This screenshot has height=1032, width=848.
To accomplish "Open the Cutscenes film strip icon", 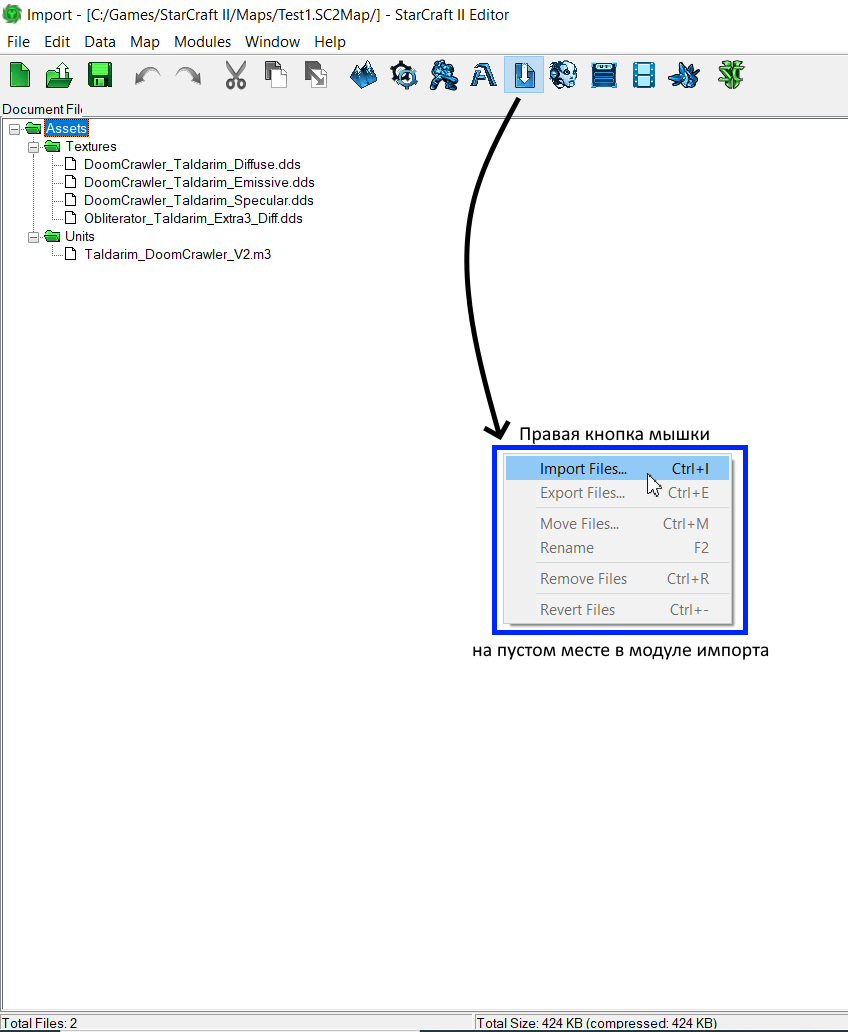I will click(x=644, y=75).
